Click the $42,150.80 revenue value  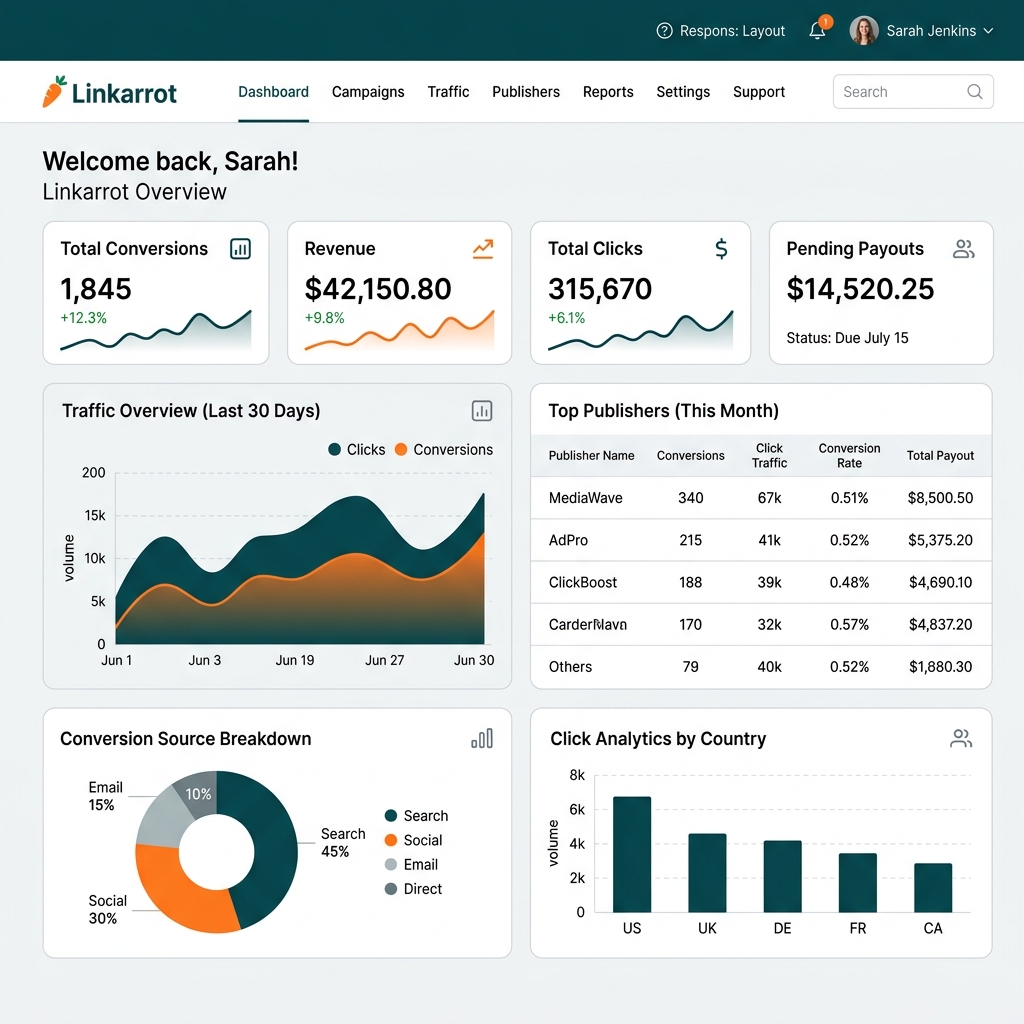click(x=378, y=289)
